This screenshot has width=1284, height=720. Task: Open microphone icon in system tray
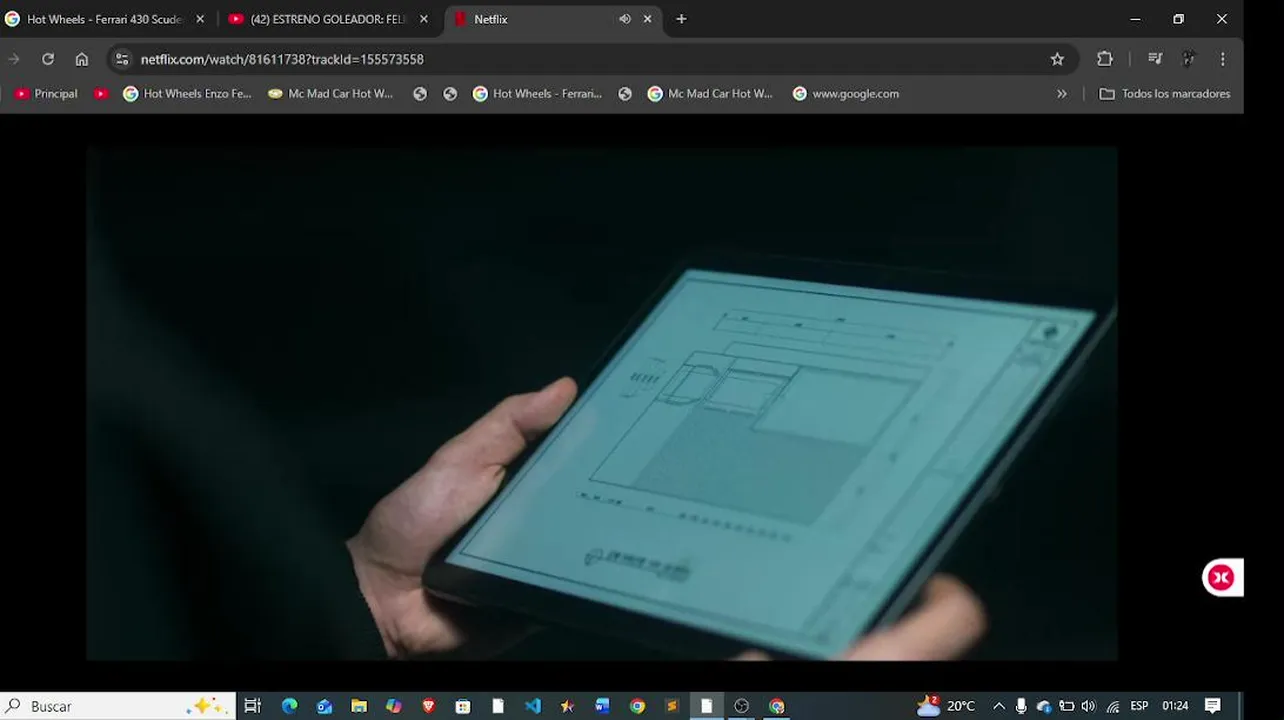pos(1021,706)
